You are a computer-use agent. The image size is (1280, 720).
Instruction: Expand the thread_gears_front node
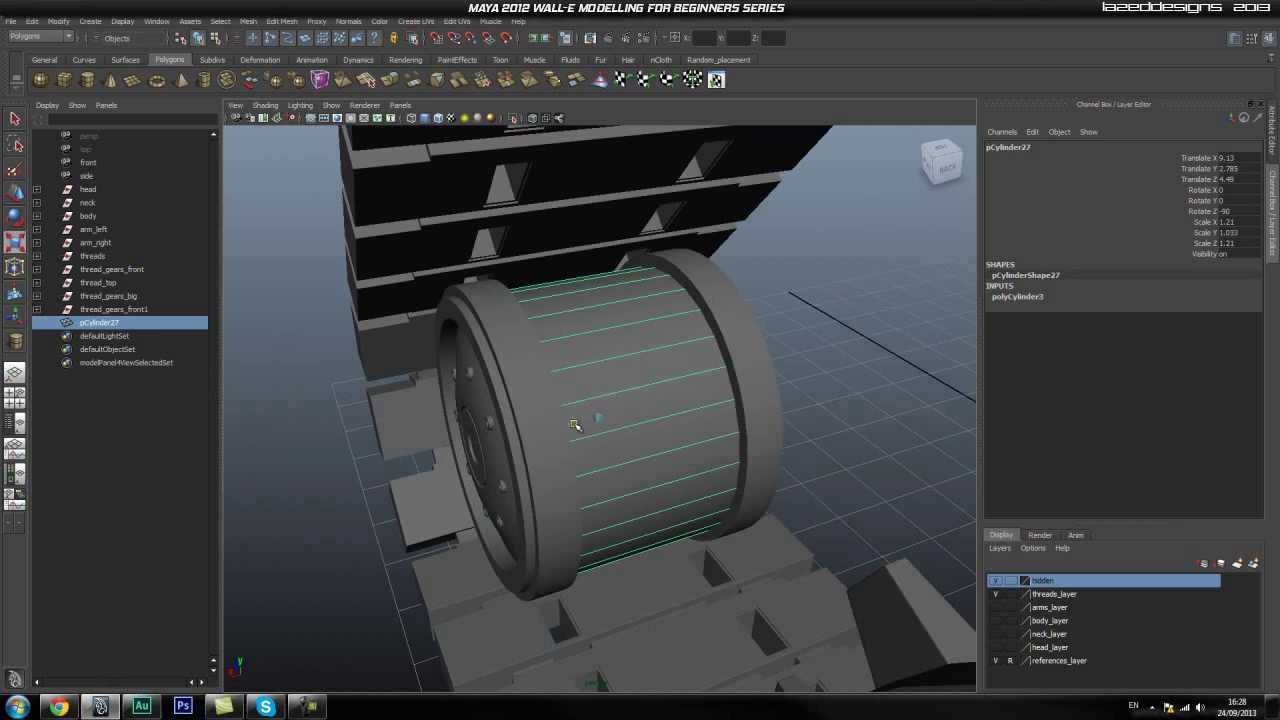click(37, 269)
